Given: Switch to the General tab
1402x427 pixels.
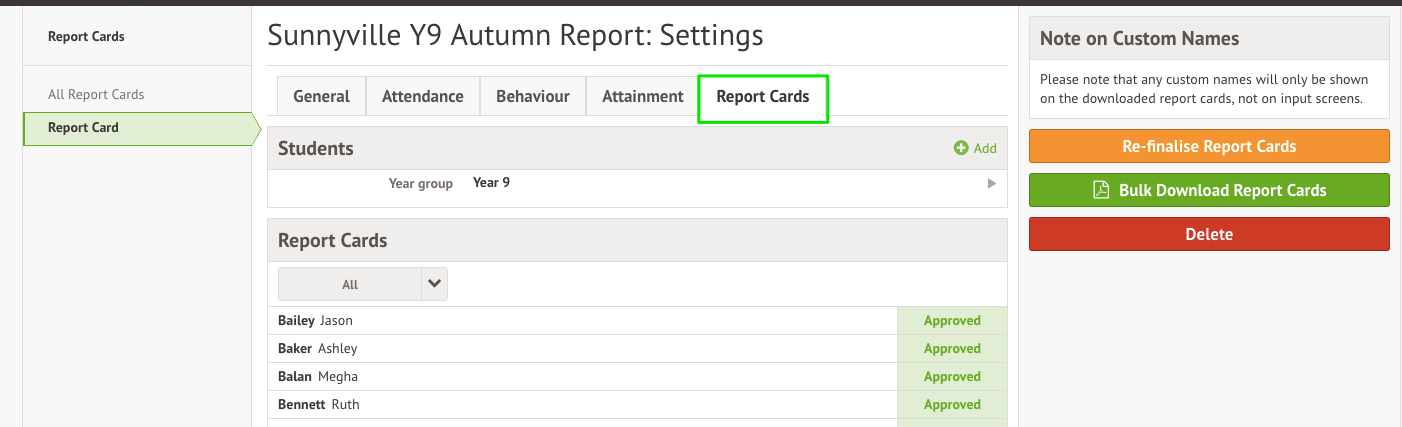Looking at the screenshot, I should pos(321,97).
